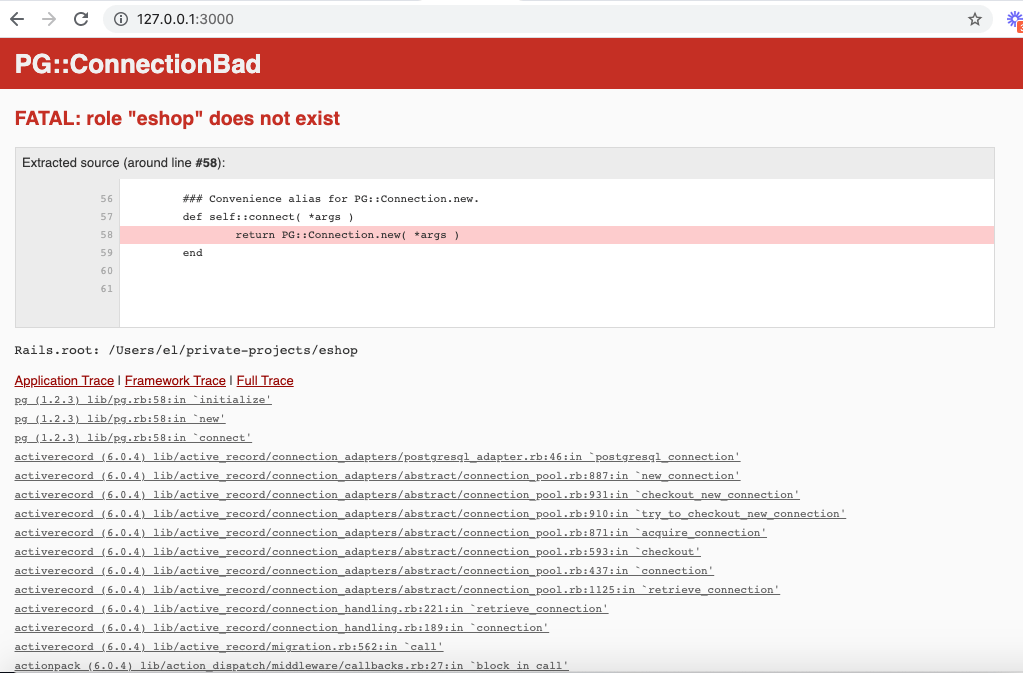This screenshot has height=673, width=1023.
Task: Open site information via the circled-i icon
Action: coord(119,18)
